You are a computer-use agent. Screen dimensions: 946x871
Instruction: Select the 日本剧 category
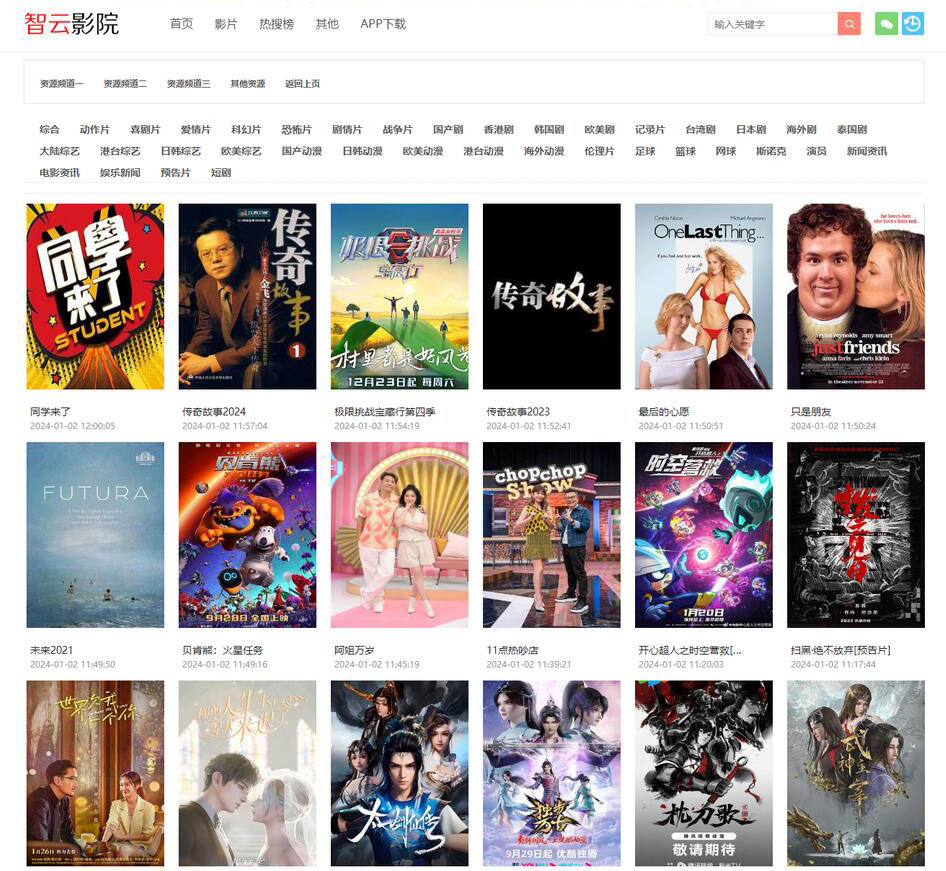point(751,130)
